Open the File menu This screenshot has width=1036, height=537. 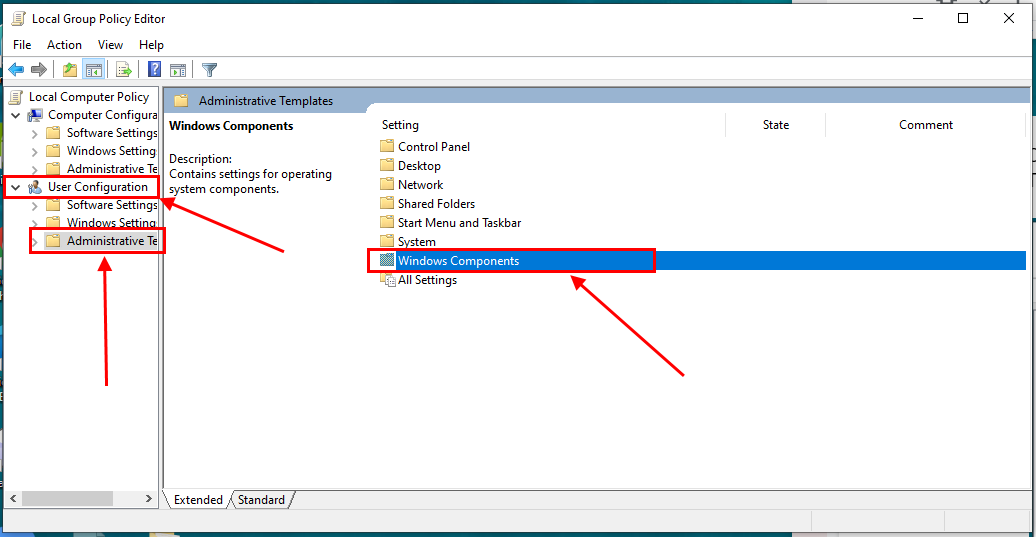[22, 44]
